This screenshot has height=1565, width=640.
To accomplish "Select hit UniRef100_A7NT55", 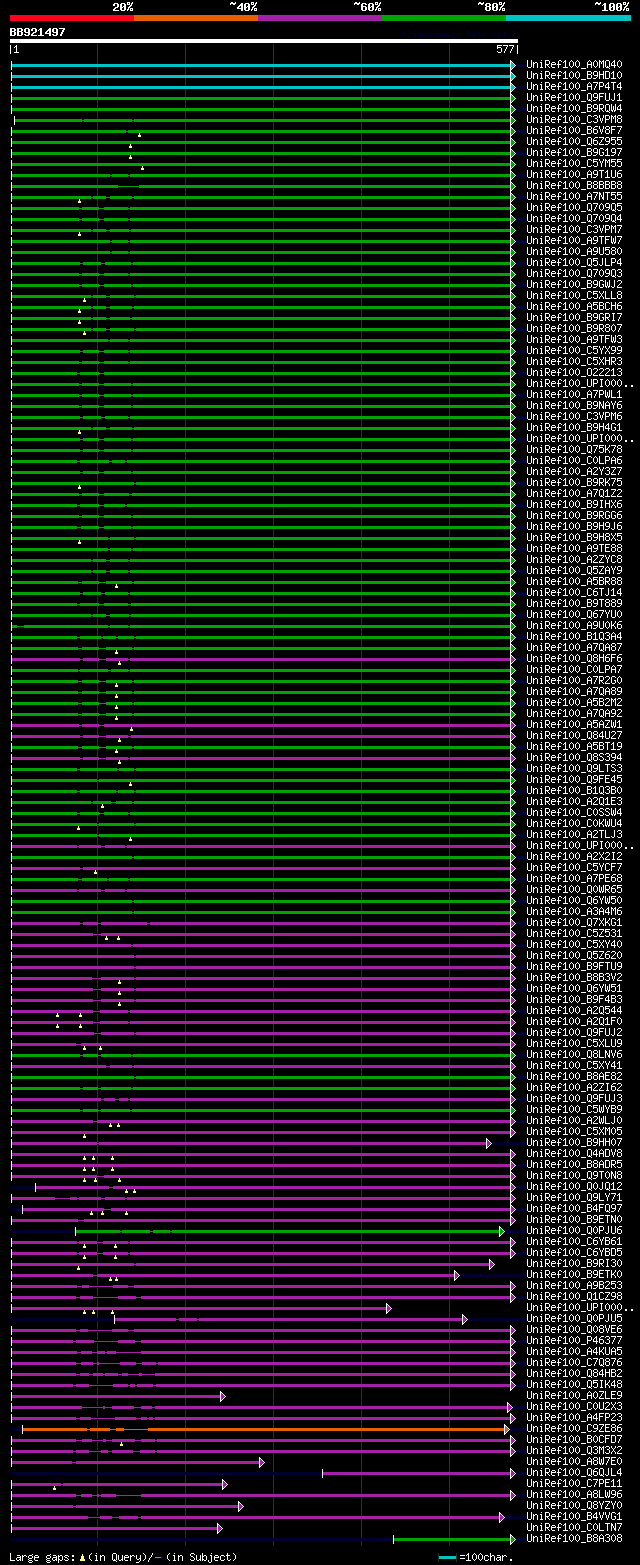I will coord(574,197).
